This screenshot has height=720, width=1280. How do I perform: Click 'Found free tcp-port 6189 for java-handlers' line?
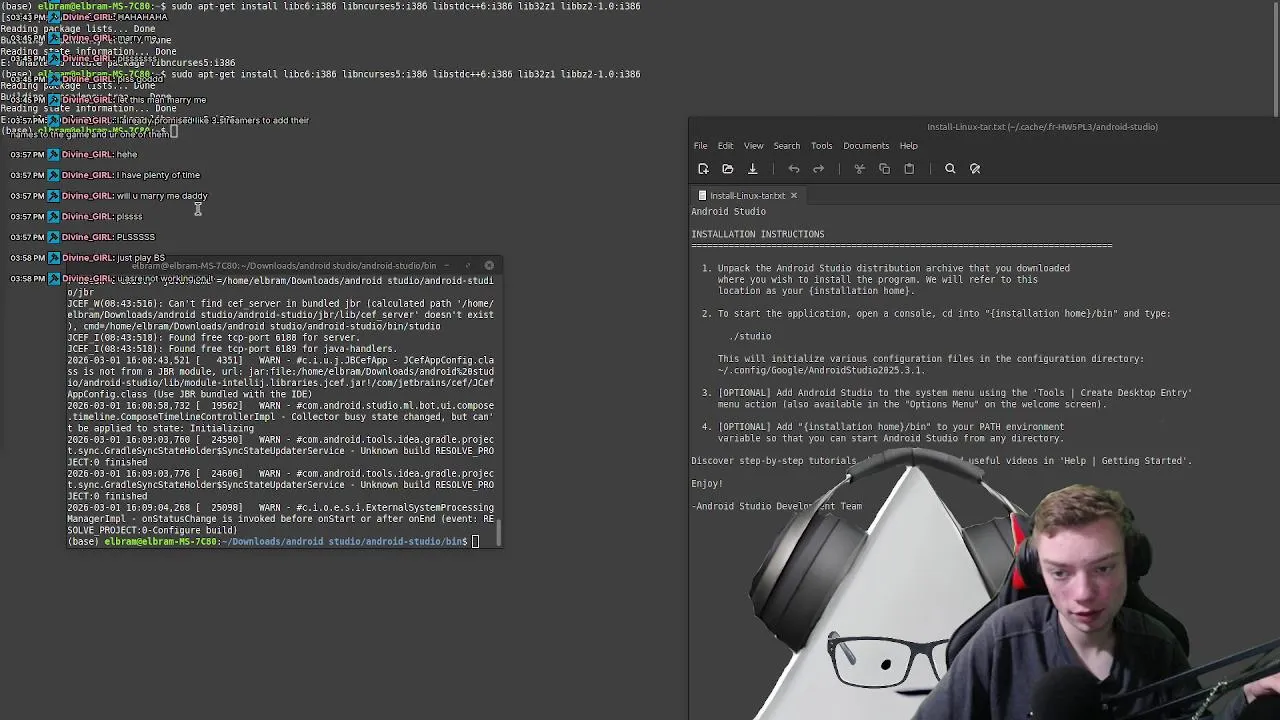click(232, 349)
